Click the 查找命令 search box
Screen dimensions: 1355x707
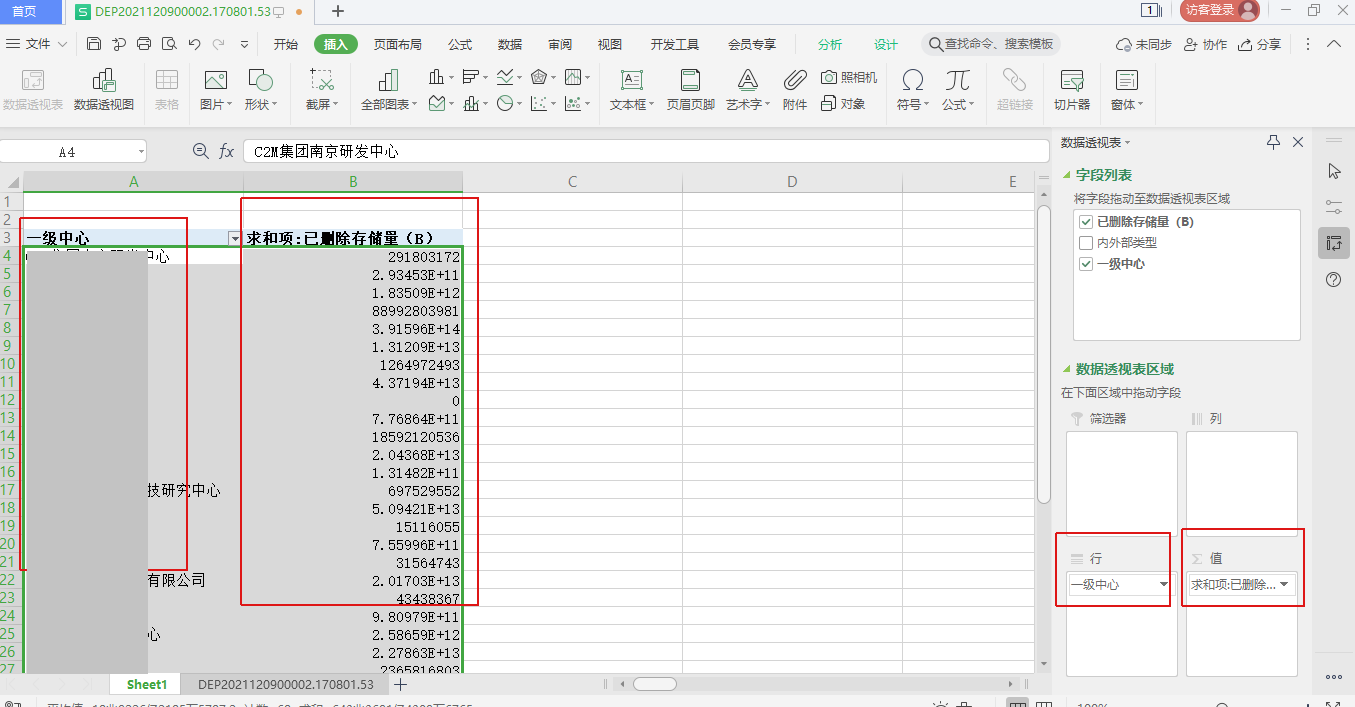(x=991, y=45)
